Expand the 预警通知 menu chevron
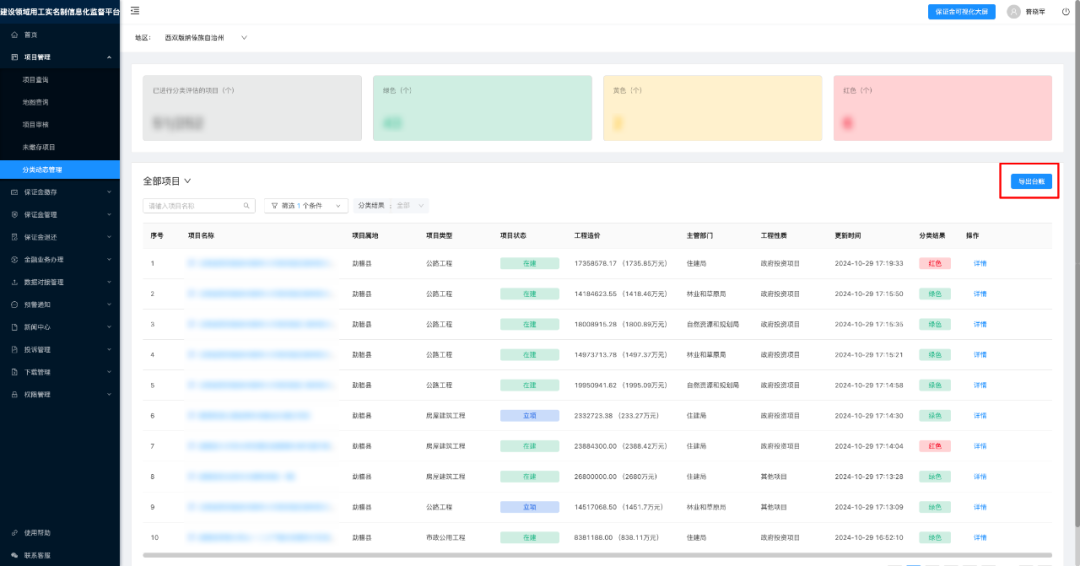The image size is (1080, 566). [x=109, y=304]
